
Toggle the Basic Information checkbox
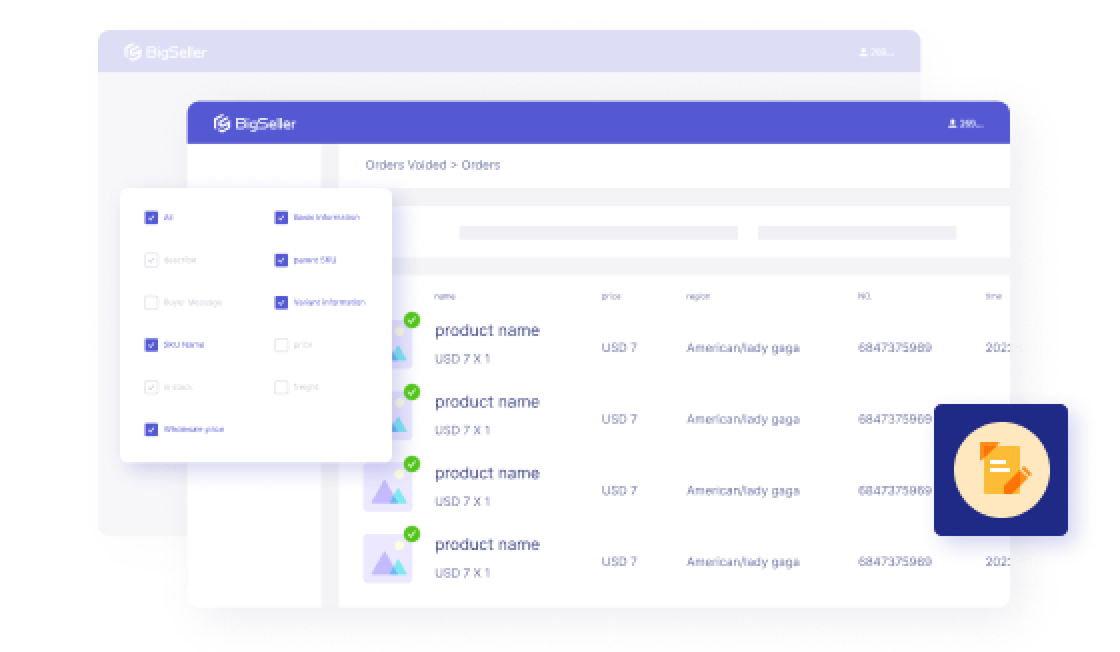(281, 217)
